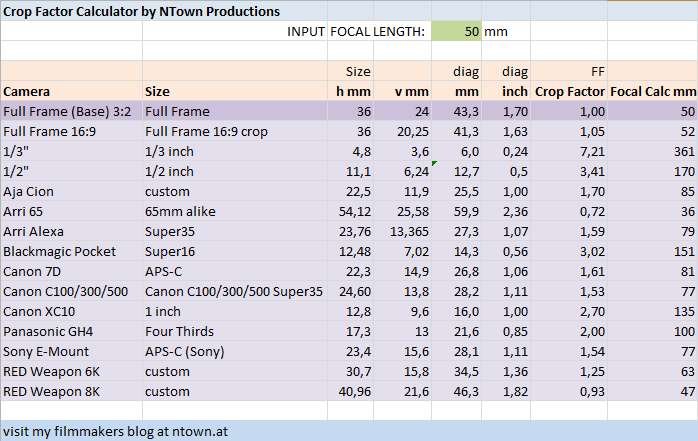This screenshot has width=698, height=441.
Task: Click the 'Crop Factor' column header
Action: point(570,92)
